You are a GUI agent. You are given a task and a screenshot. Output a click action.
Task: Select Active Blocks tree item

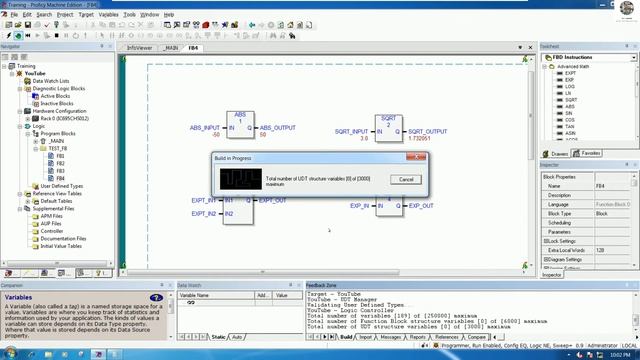[55, 96]
